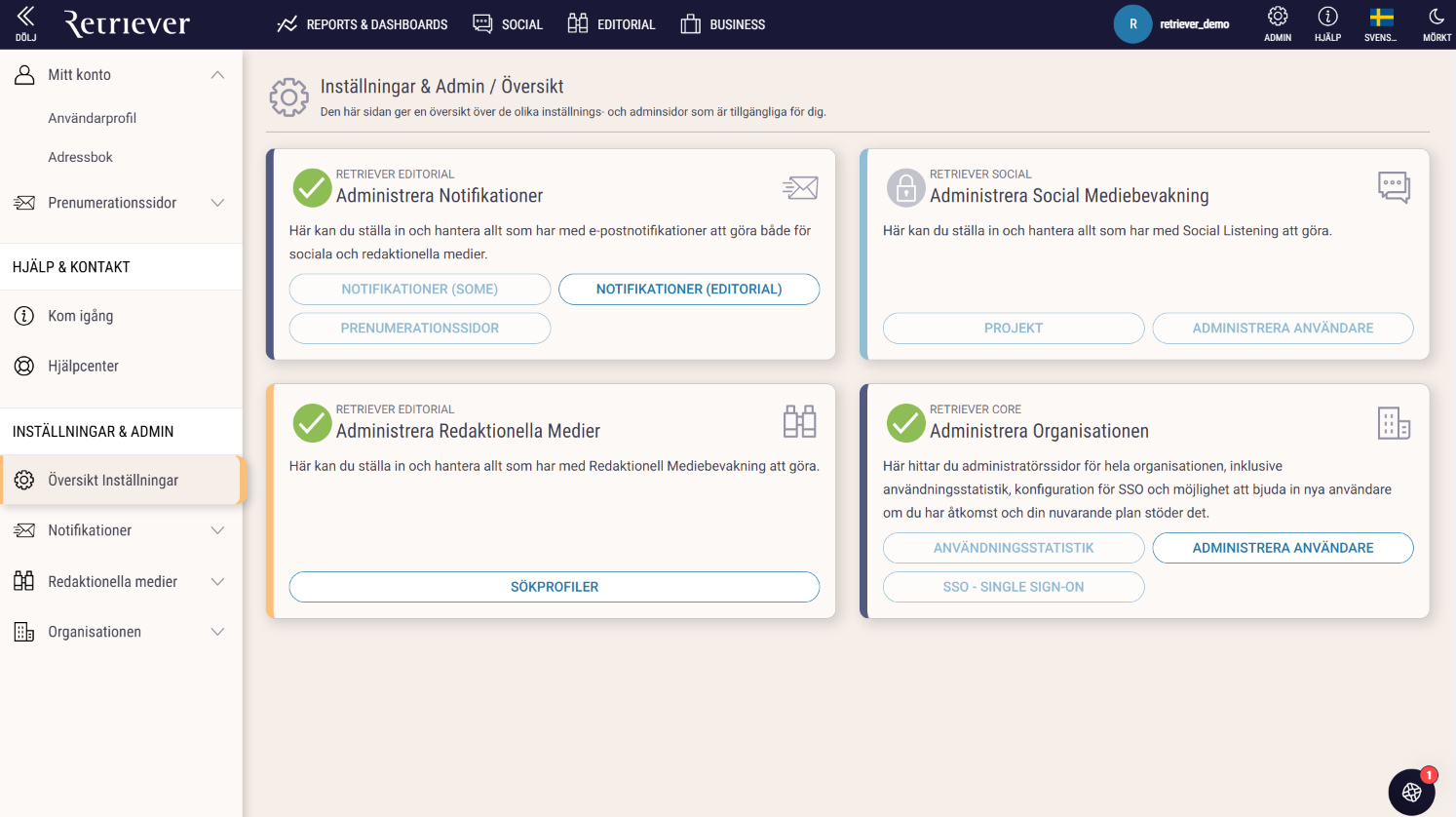This screenshot has height=817, width=1456.
Task: Click the Retriever logo
Action: [x=127, y=23]
